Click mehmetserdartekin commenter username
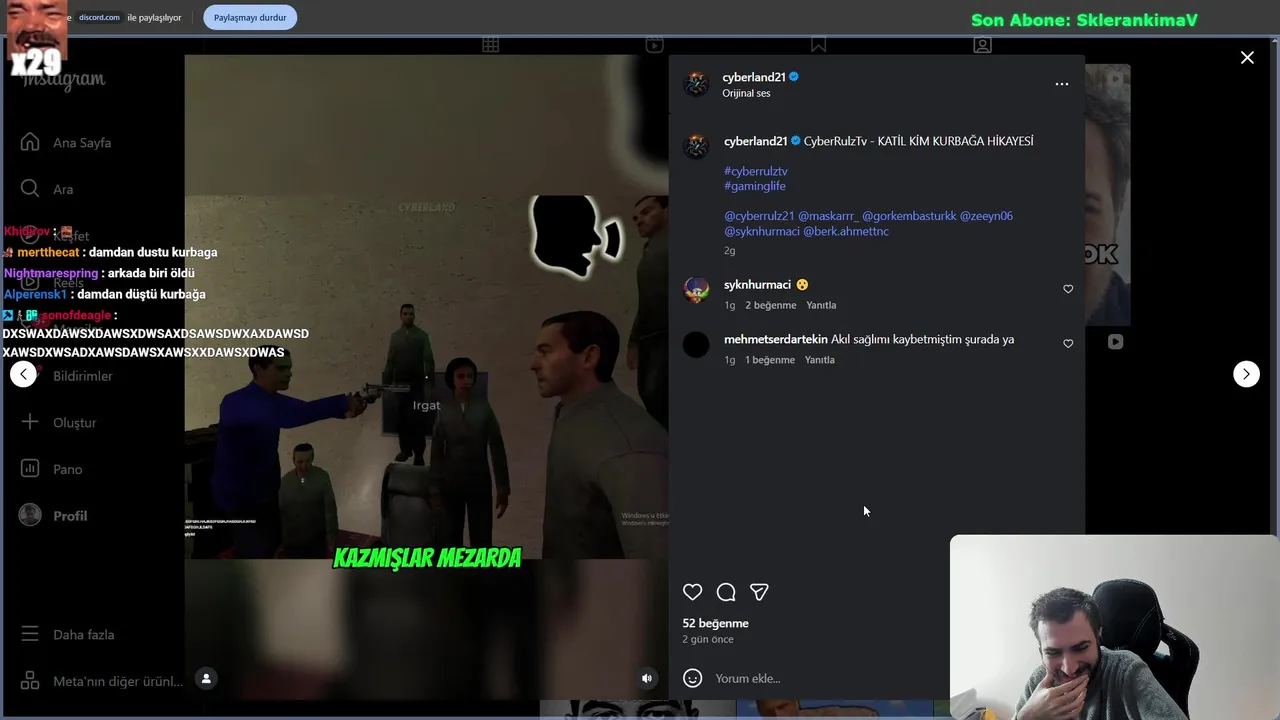The width and height of the screenshot is (1280, 720). pos(775,339)
